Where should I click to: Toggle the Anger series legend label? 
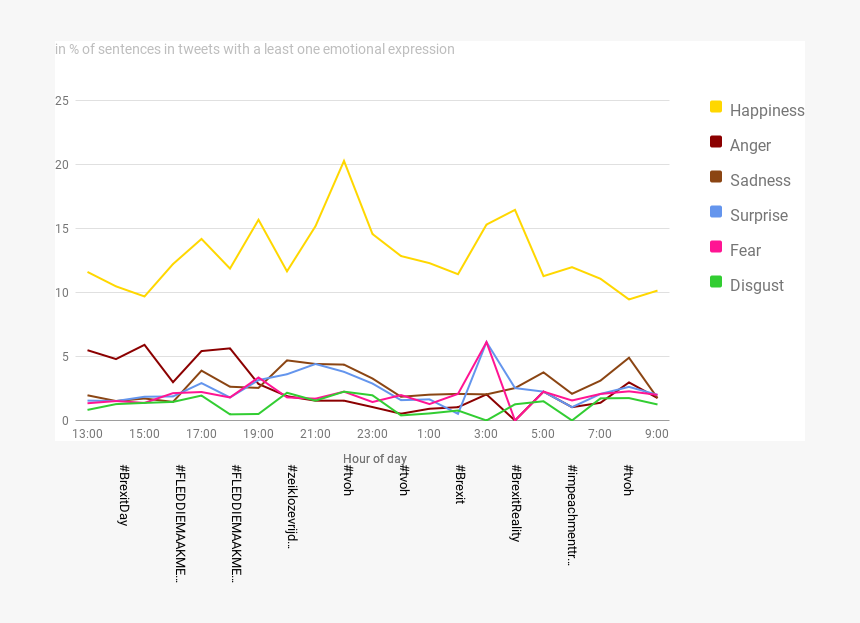[750, 145]
